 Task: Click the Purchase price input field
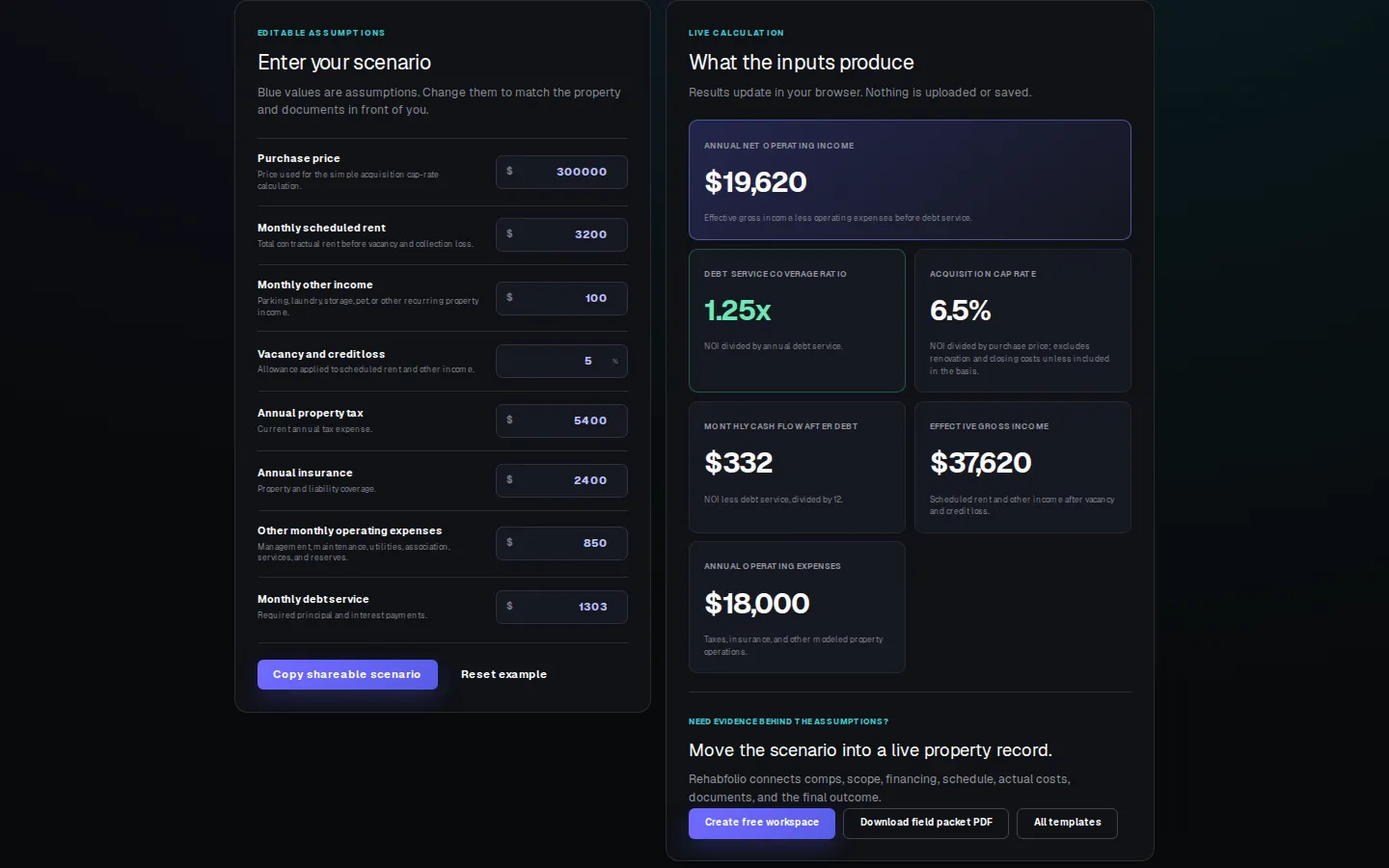[561, 172]
